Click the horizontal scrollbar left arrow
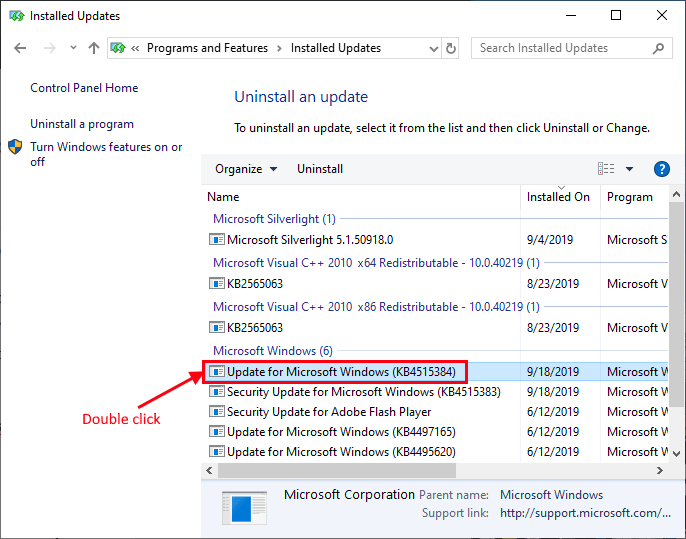The image size is (686, 539). pyautogui.click(x=209, y=471)
